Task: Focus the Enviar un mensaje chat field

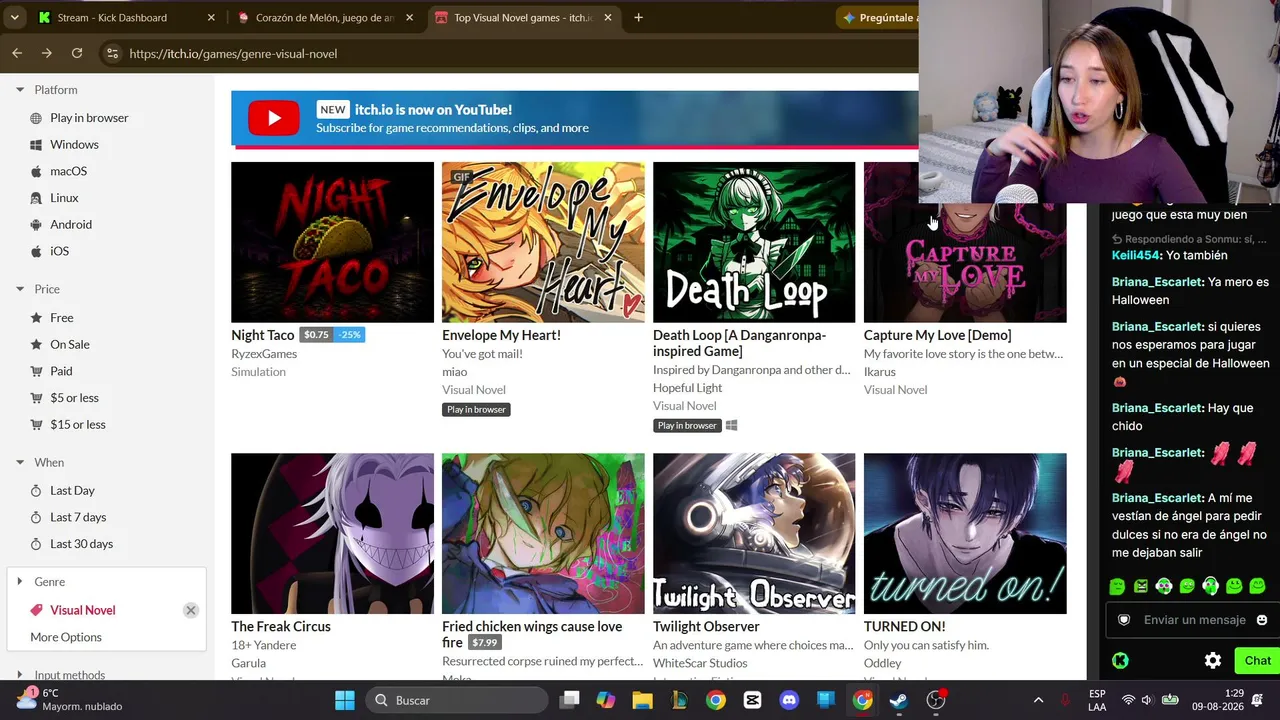Action: [1194, 620]
